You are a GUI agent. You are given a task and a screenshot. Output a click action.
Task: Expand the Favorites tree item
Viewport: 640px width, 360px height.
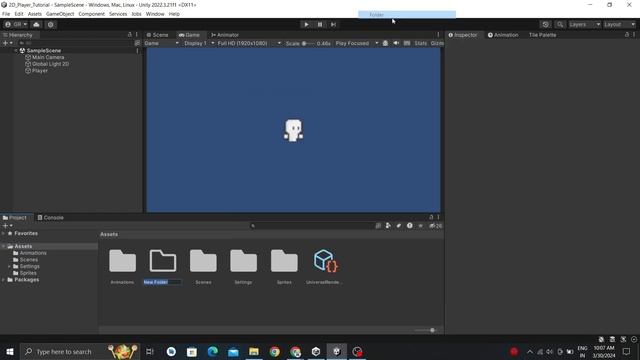click(3, 233)
